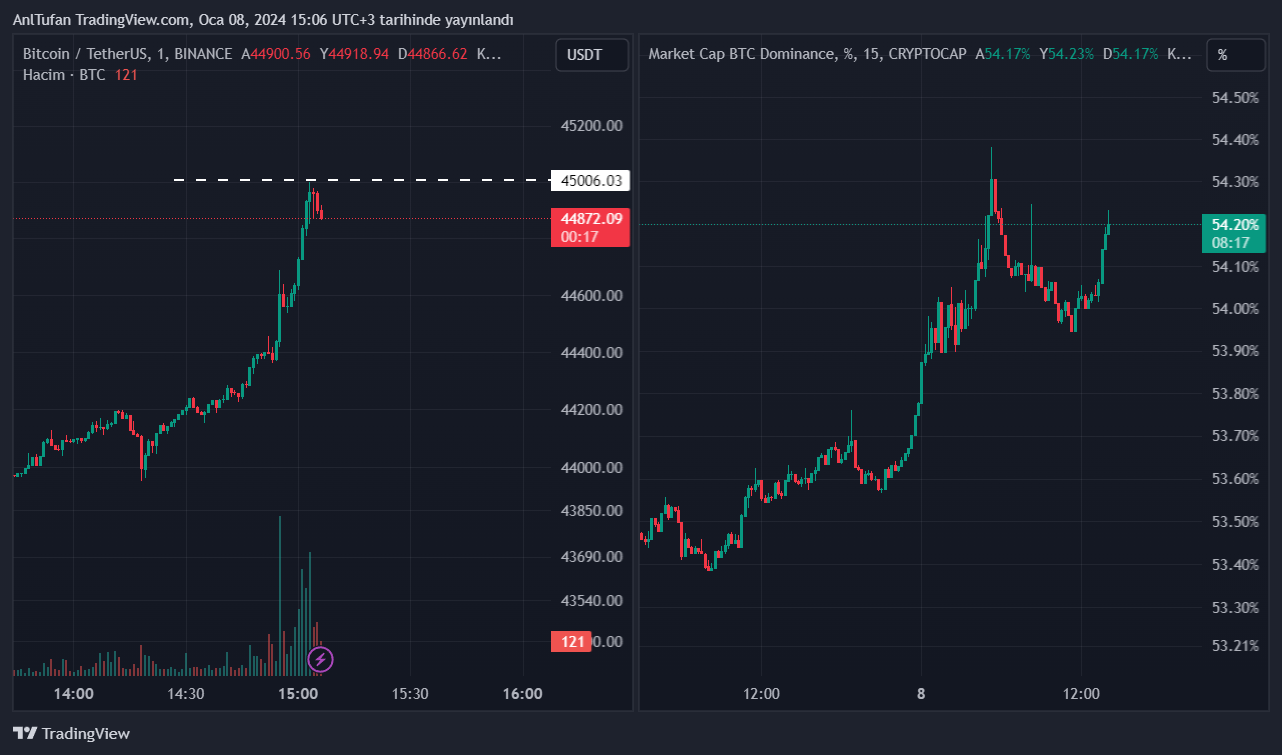The width and height of the screenshot is (1282, 755).
Task: Select the white dashed horizontal line
Action: coord(360,180)
